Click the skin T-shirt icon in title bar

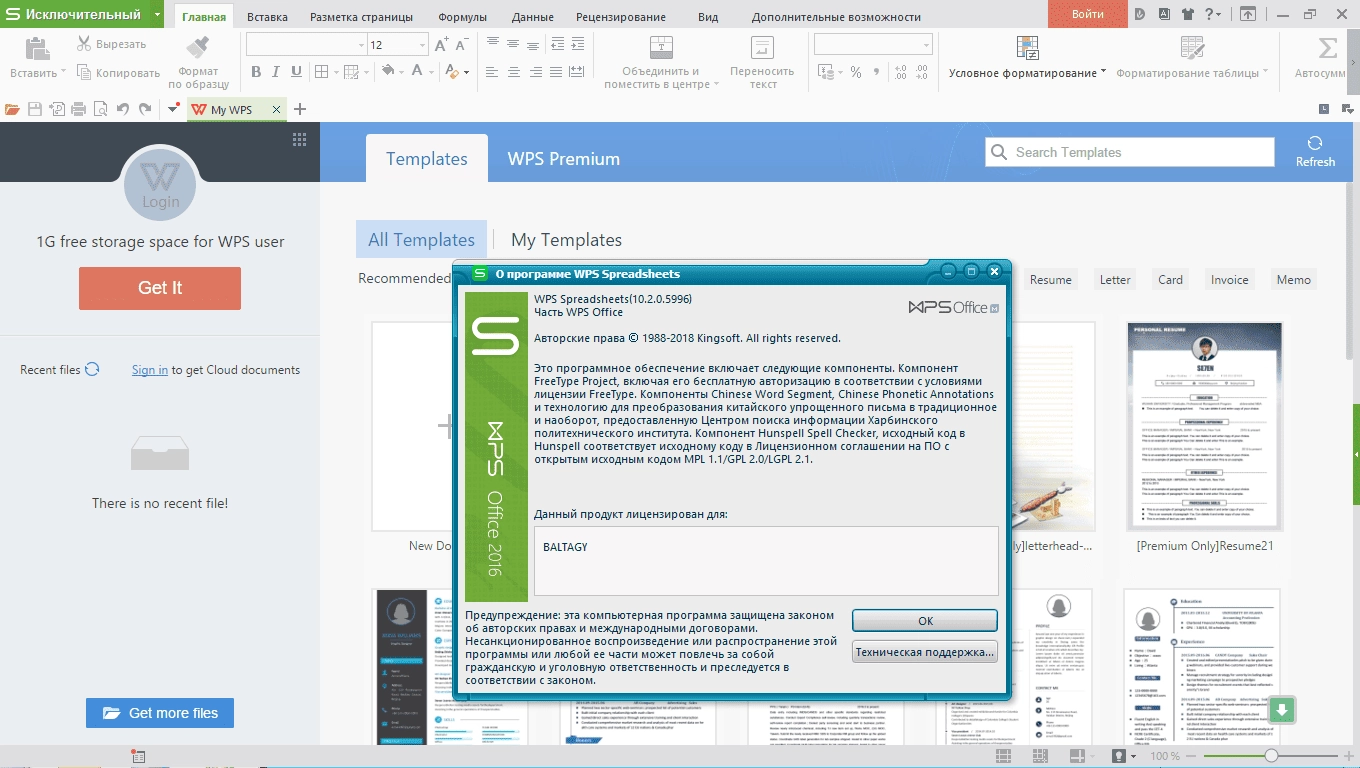coord(1188,14)
